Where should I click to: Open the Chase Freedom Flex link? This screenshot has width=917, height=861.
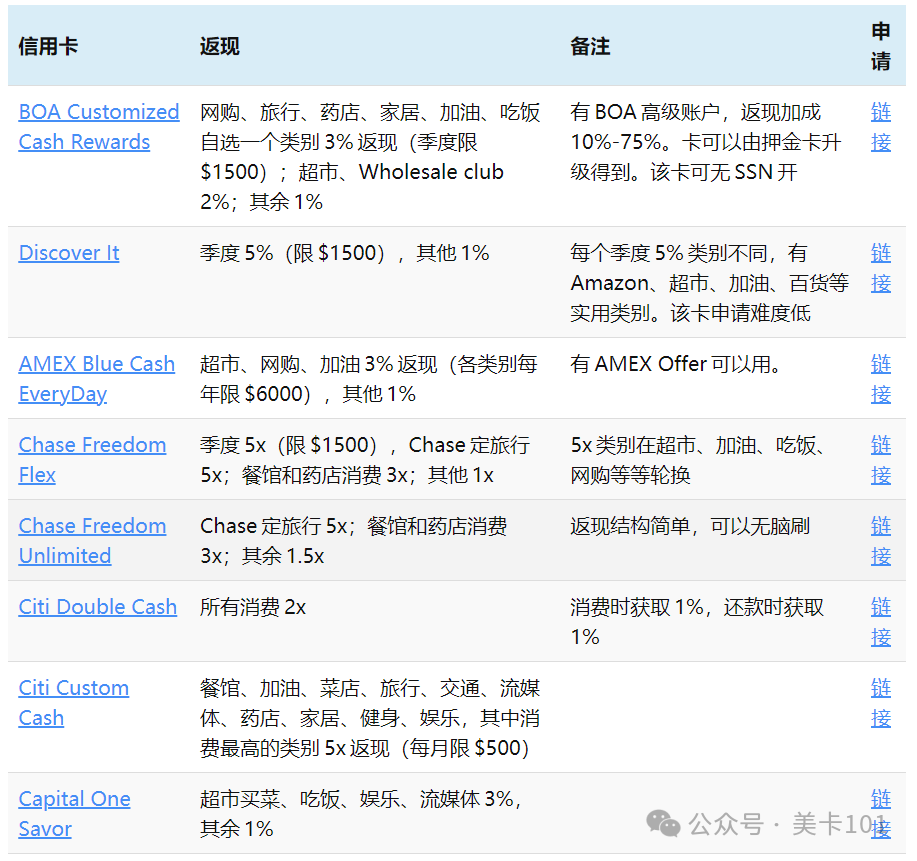[92, 460]
